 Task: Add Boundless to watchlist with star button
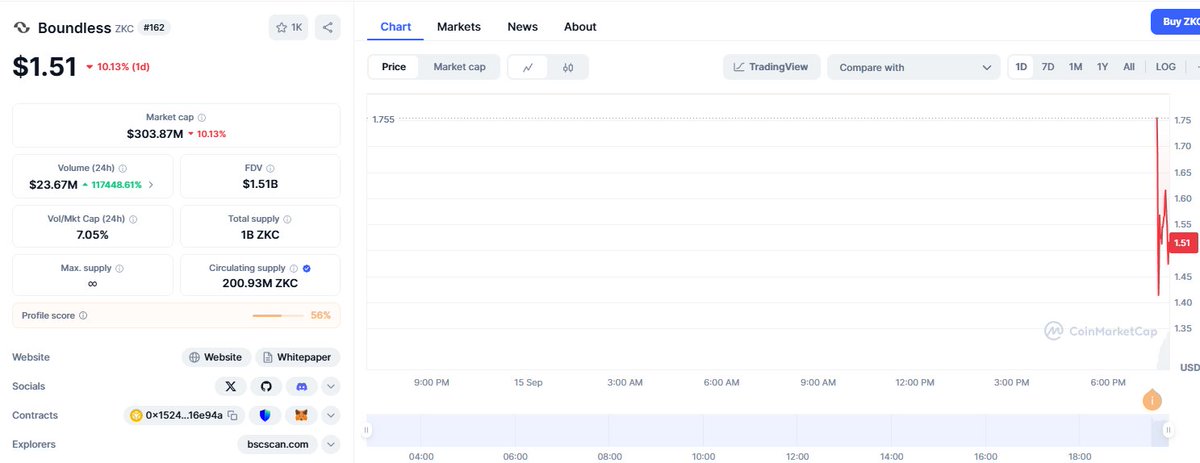[x=288, y=27]
